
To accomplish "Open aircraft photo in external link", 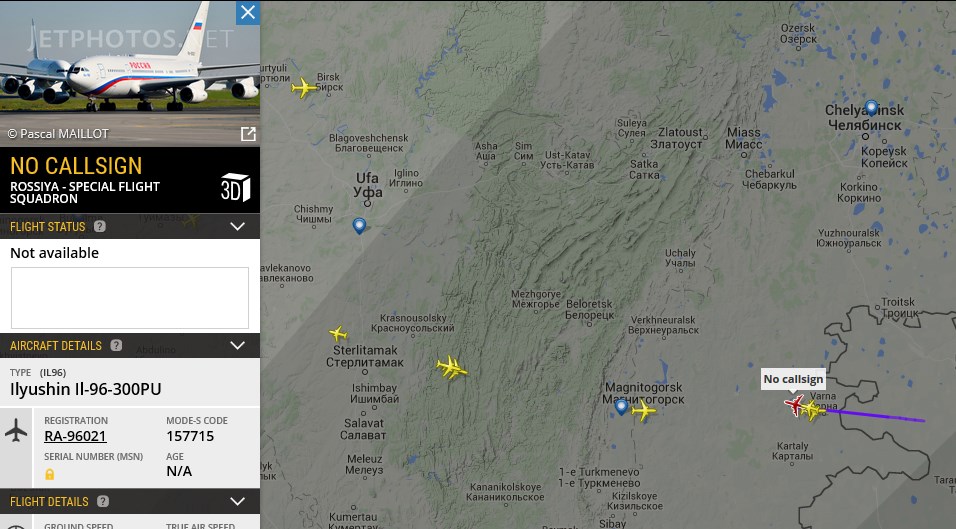I will coord(248,134).
